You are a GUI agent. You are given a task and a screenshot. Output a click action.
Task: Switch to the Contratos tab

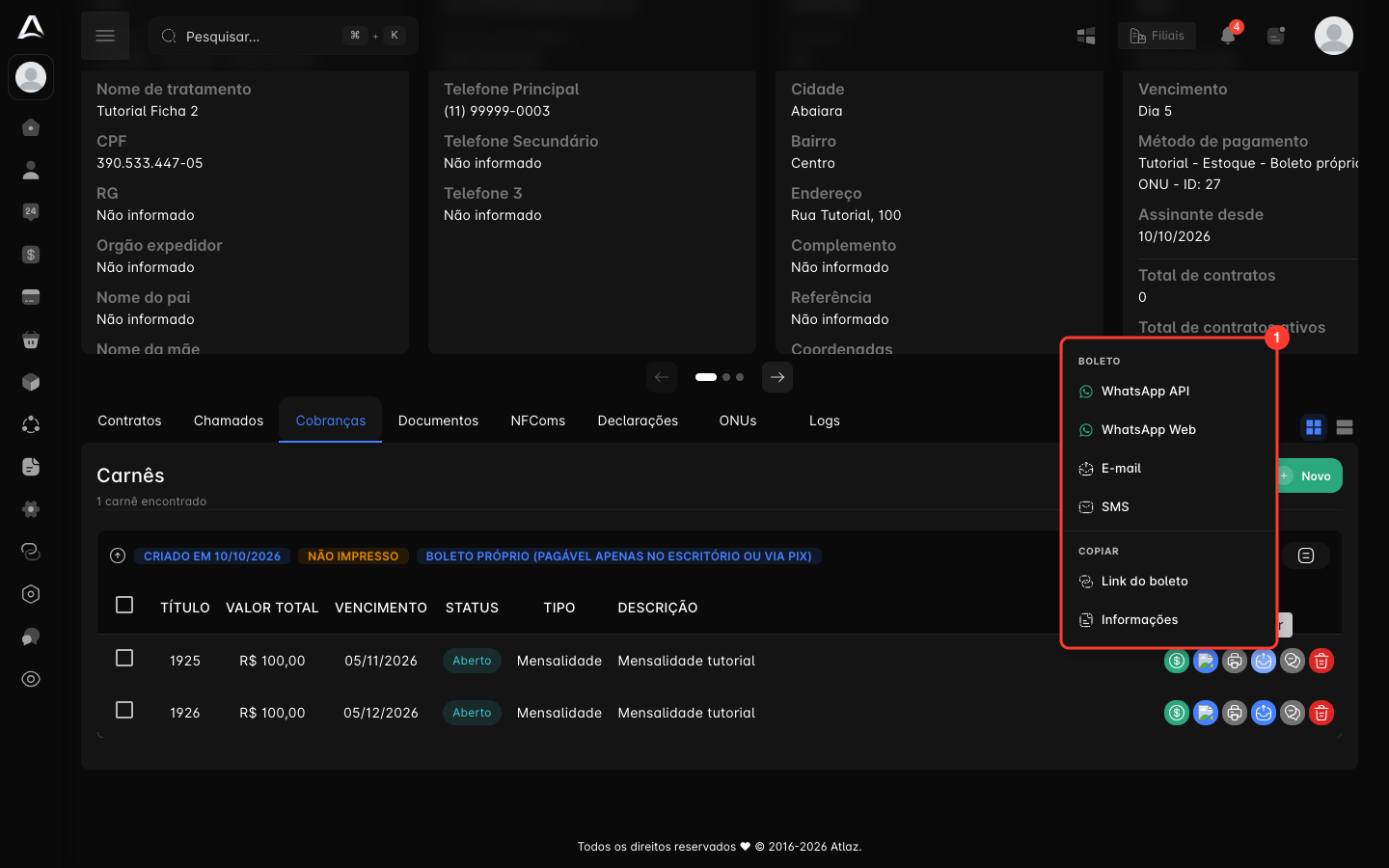coord(129,420)
